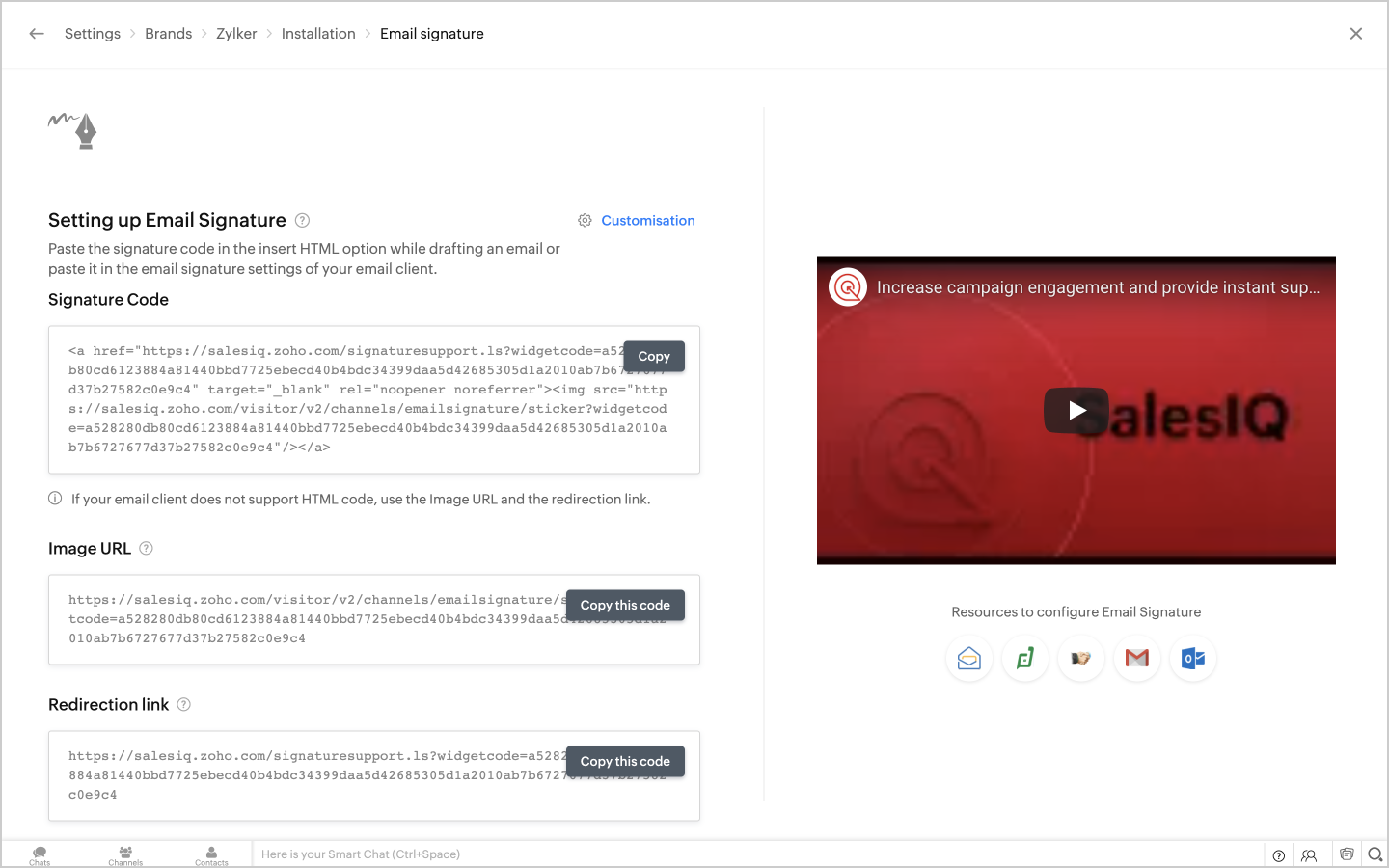The height and width of the screenshot is (868, 1389).
Task: Click the help icon beside Setting up Email Signature
Action: pos(302,221)
